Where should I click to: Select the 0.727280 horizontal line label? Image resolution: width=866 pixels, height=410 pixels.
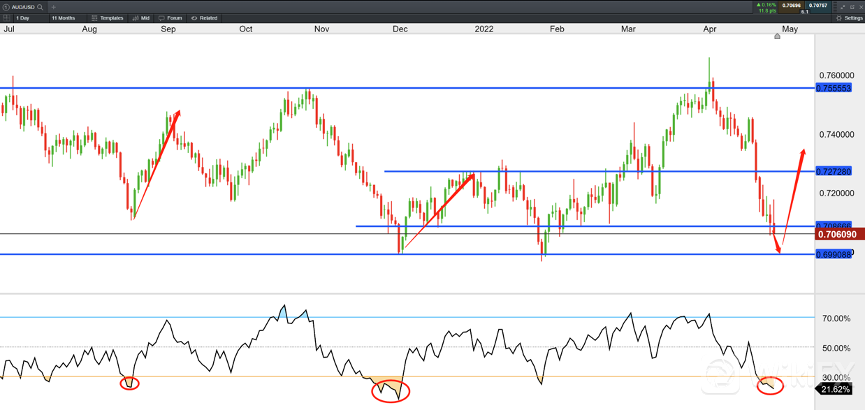(832, 171)
